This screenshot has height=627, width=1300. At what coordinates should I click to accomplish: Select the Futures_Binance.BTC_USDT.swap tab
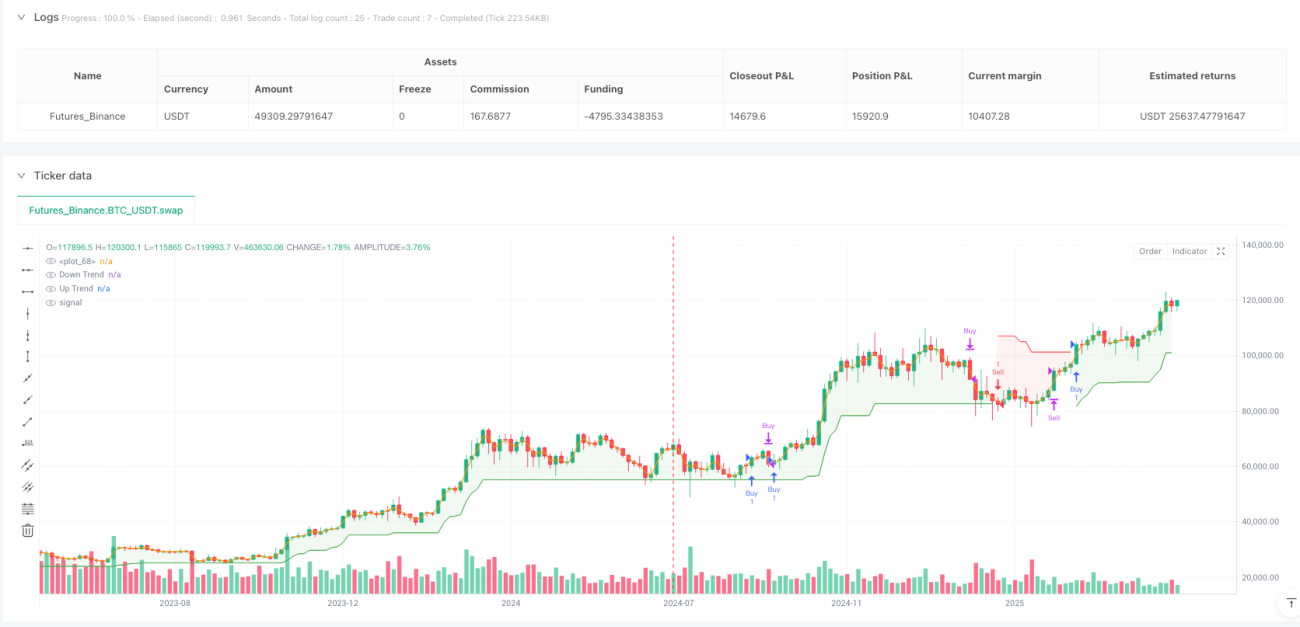(107, 210)
